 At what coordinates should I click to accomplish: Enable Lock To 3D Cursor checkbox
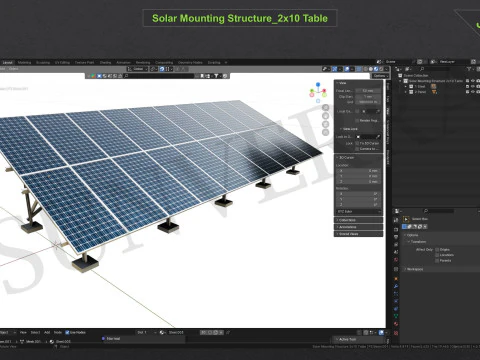(x=358, y=143)
